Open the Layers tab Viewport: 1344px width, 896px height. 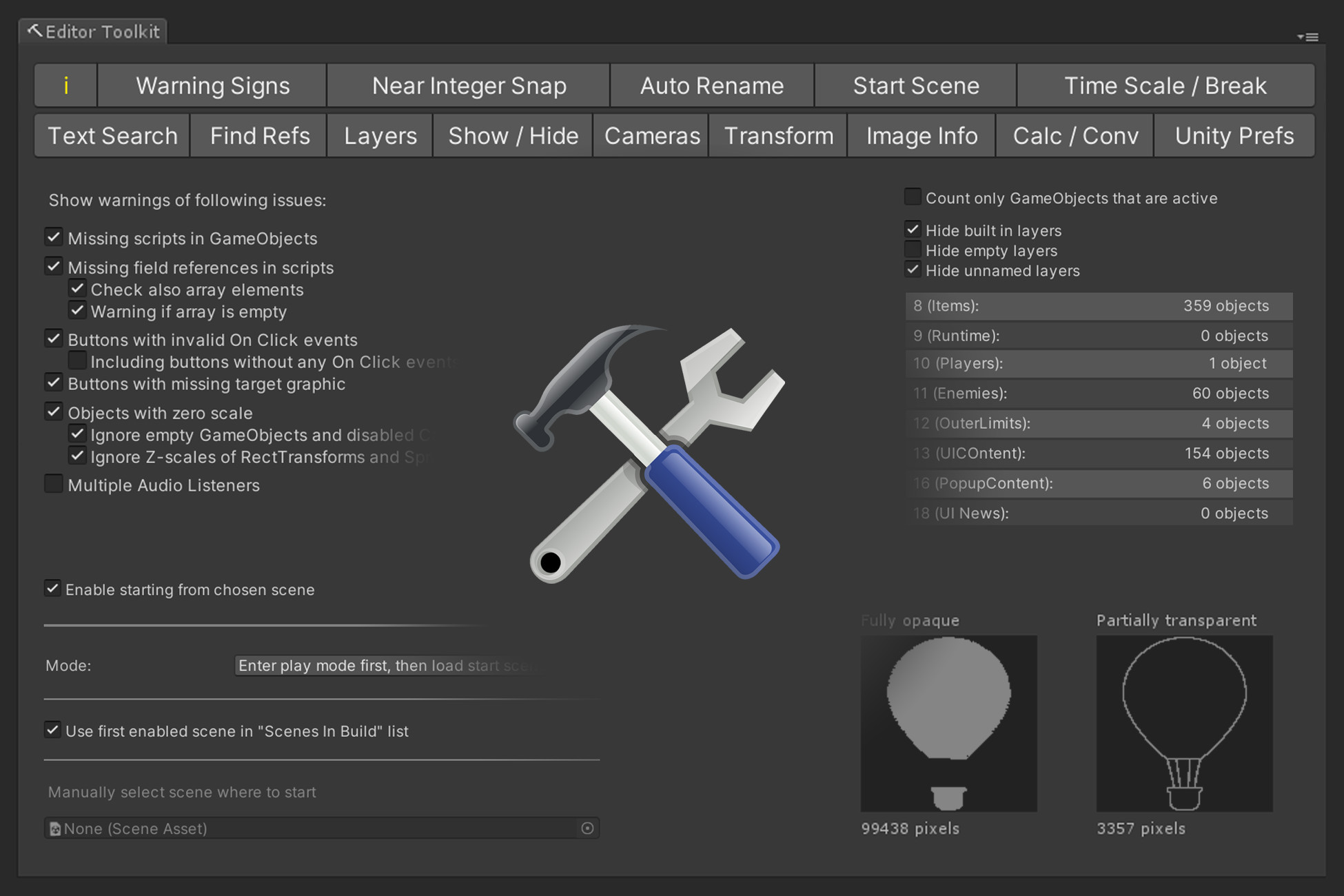click(380, 136)
